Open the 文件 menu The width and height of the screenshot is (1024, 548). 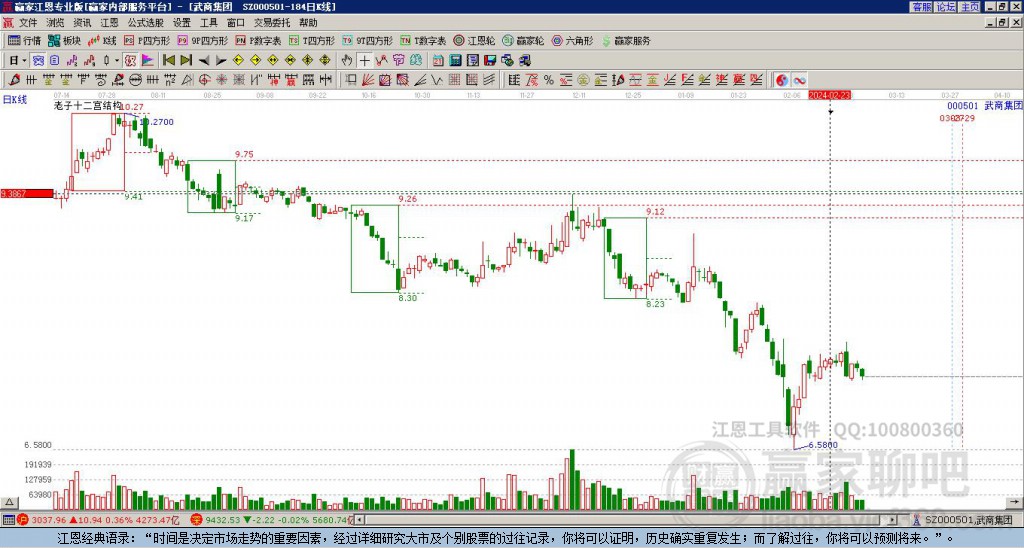pos(28,23)
